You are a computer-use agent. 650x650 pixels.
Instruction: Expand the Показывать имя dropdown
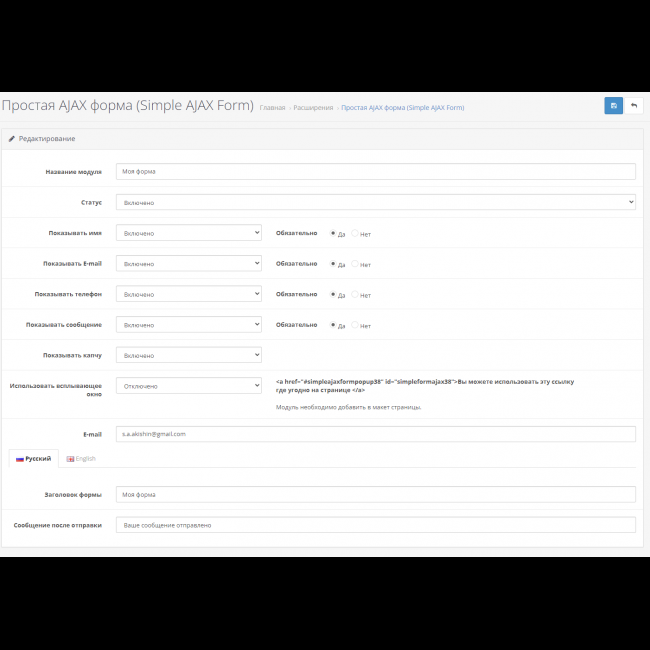click(x=188, y=233)
